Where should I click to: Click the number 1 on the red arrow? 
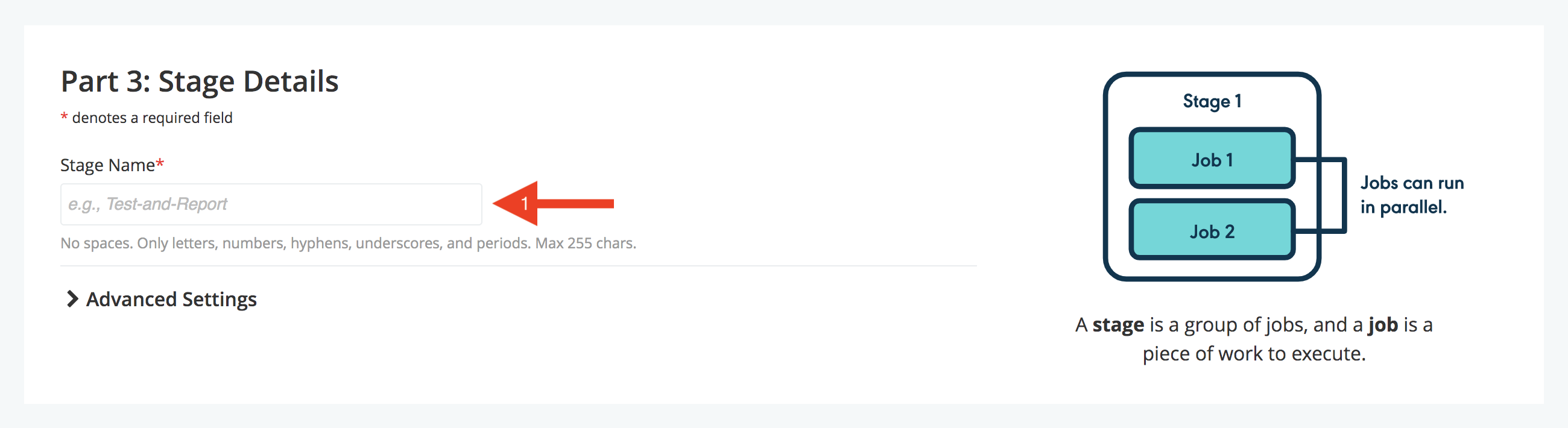524,204
